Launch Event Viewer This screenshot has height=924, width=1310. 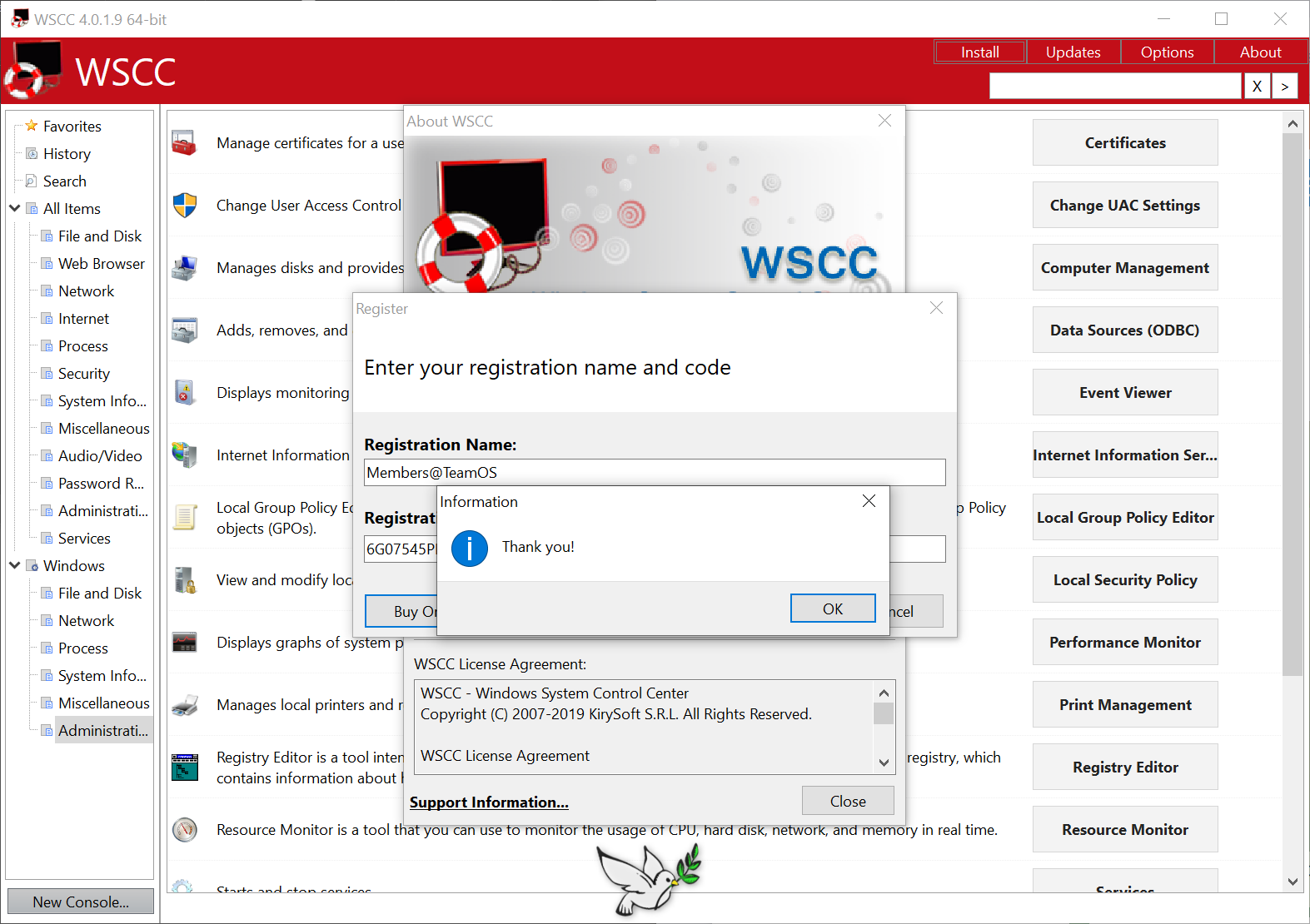pos(1125,392)
